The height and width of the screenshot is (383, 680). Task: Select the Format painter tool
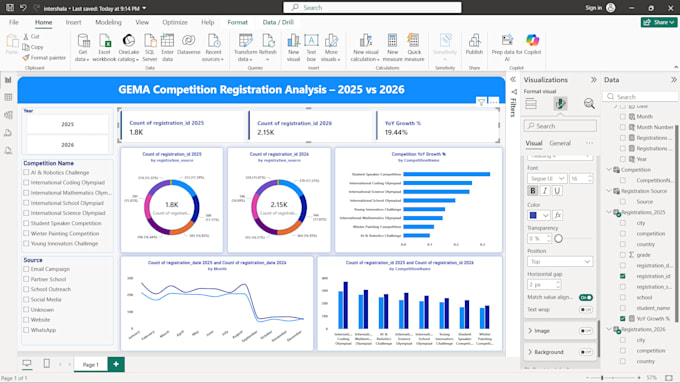44,57
